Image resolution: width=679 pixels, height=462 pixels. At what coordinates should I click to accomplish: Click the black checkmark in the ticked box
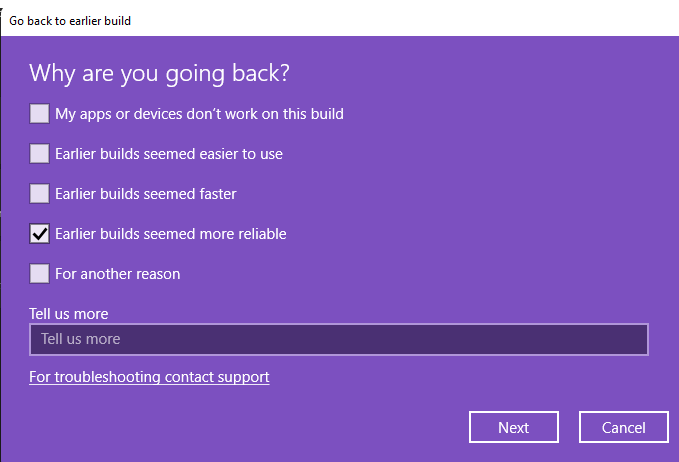pos(40,234)
